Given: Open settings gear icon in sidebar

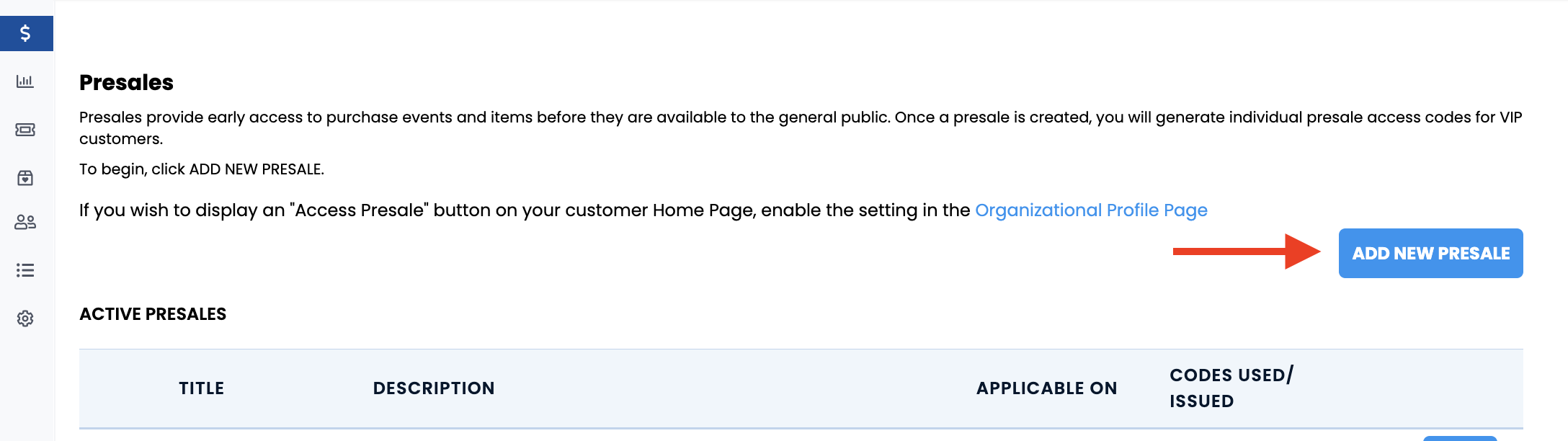Looking at the screenshot, I should click(x=25, y=318).
